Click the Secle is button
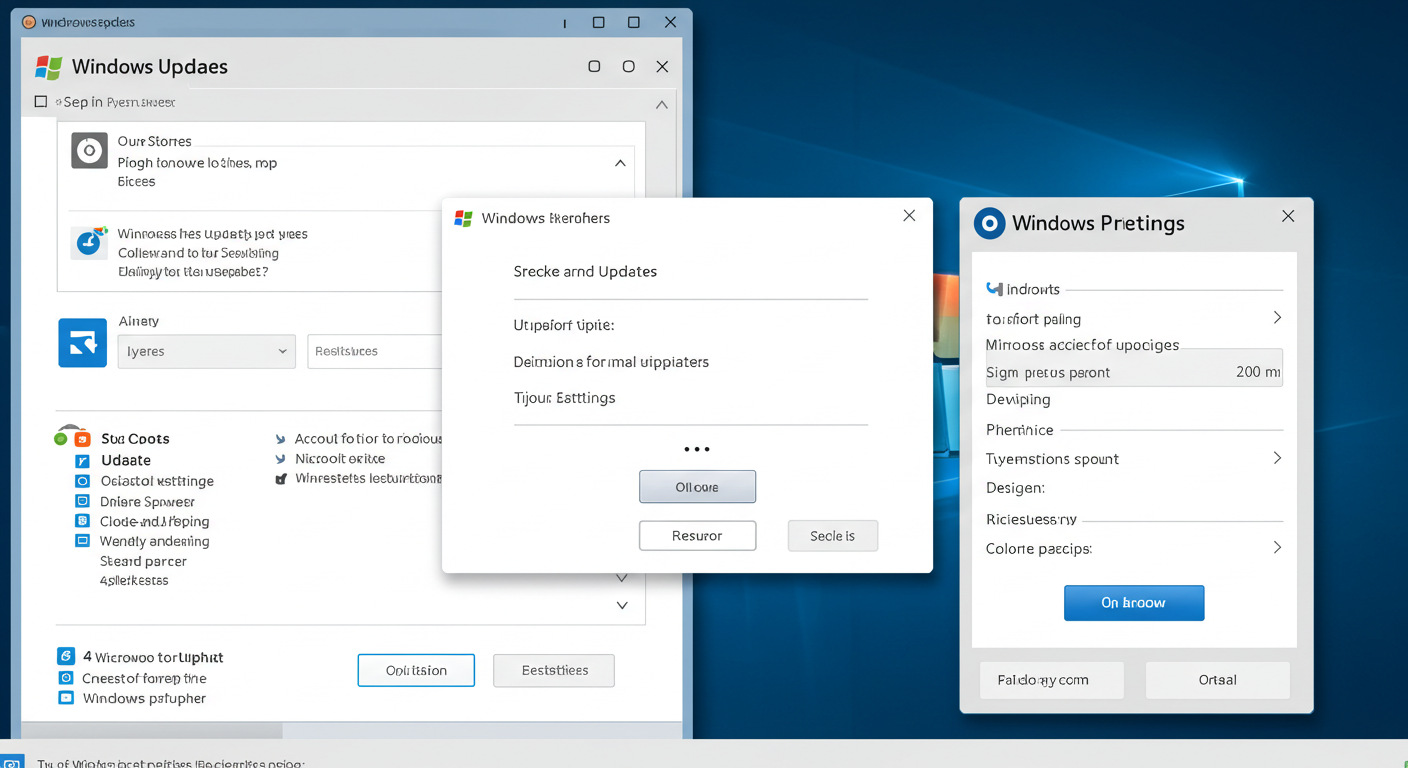1408x768 pixels. coord(832,536)
